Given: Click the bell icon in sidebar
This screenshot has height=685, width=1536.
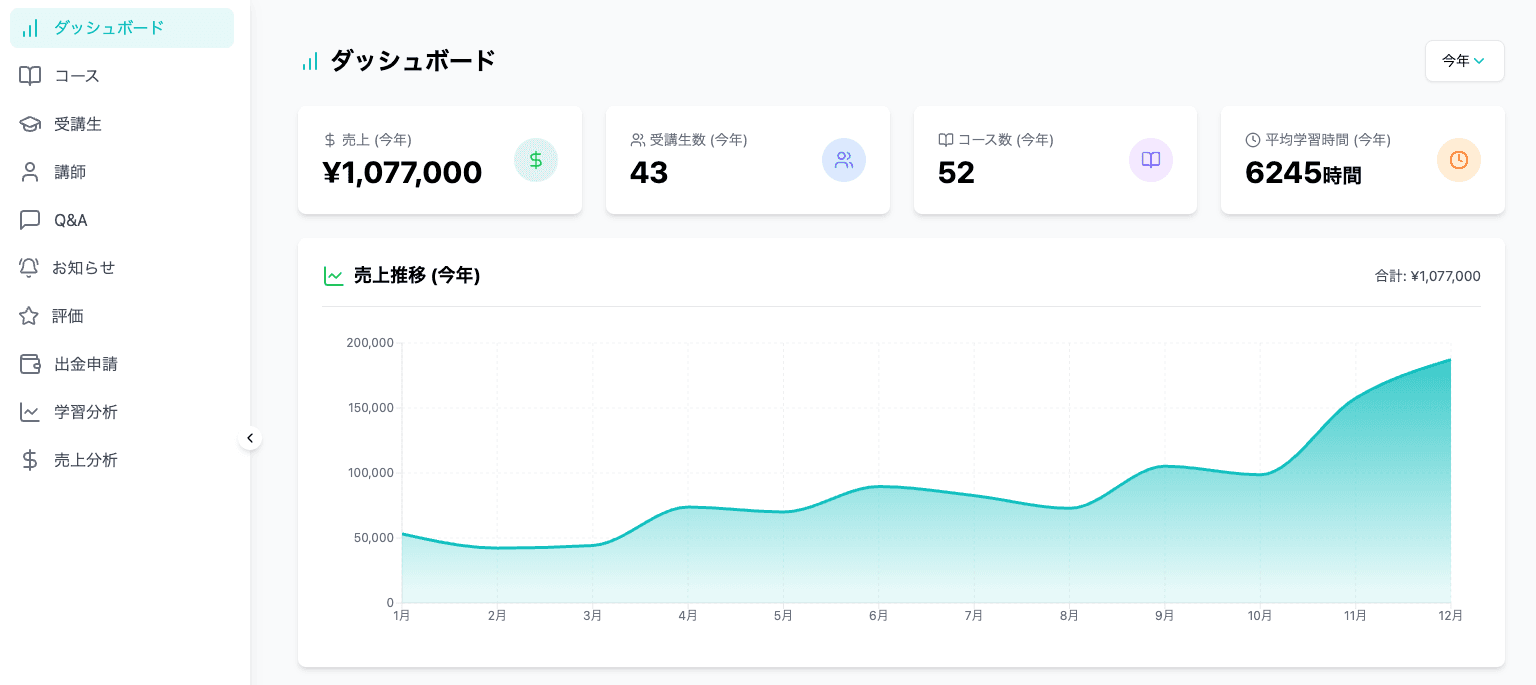Looking at the screenshot, I should coord(30,268).
